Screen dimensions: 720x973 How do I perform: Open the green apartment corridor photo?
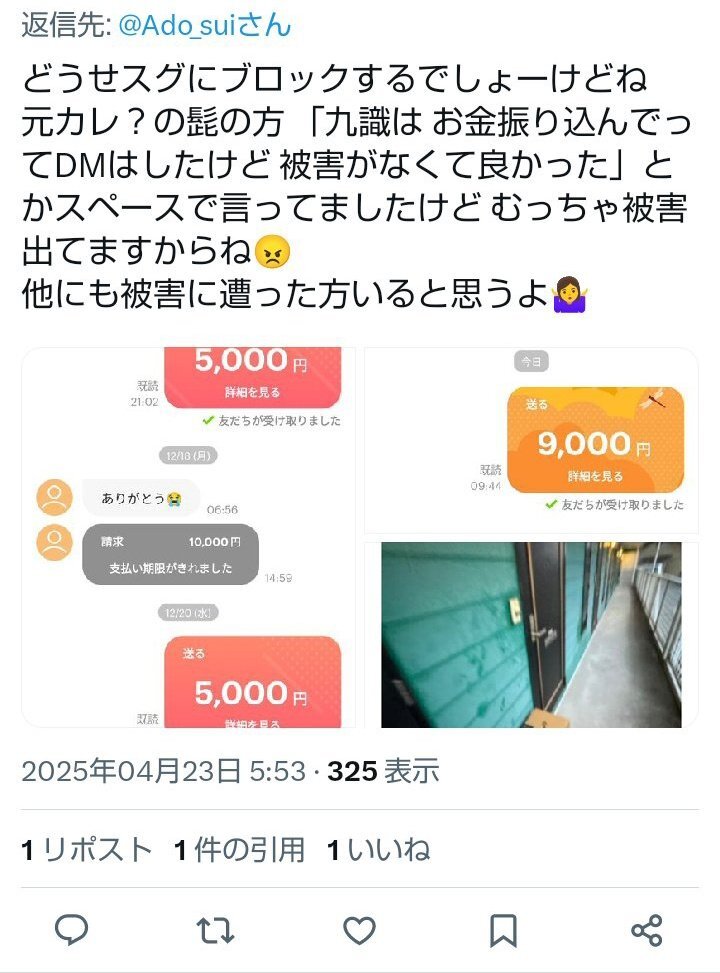click(x=531, y=634)
